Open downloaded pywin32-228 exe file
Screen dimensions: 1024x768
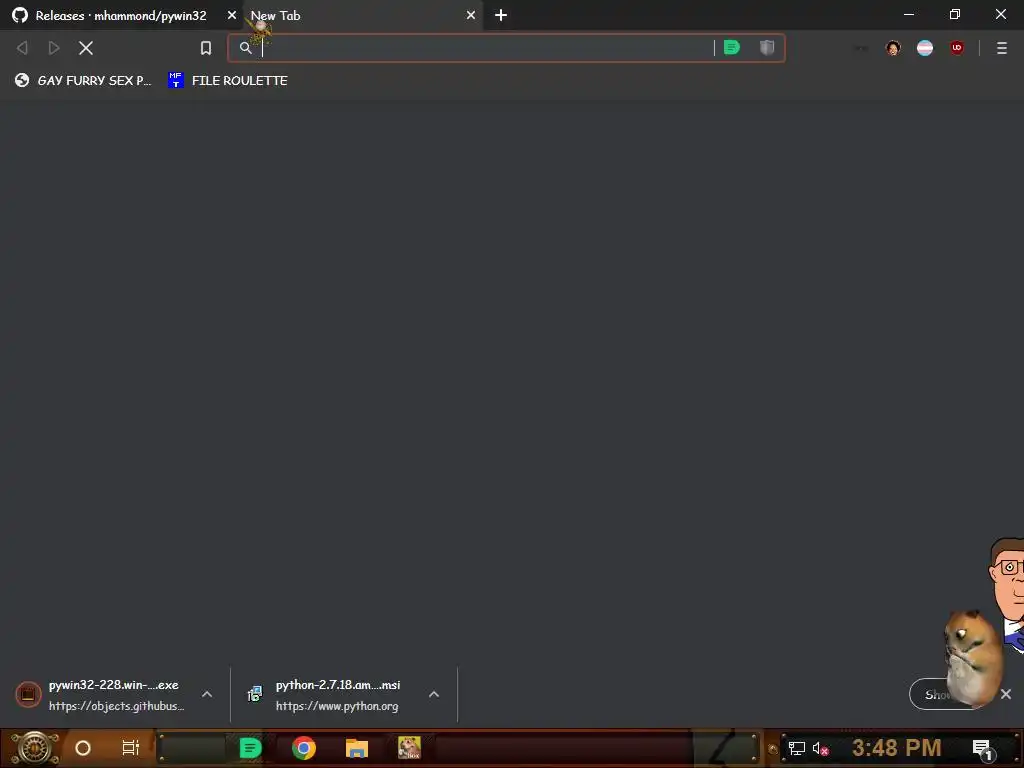(x=100, y=694)
